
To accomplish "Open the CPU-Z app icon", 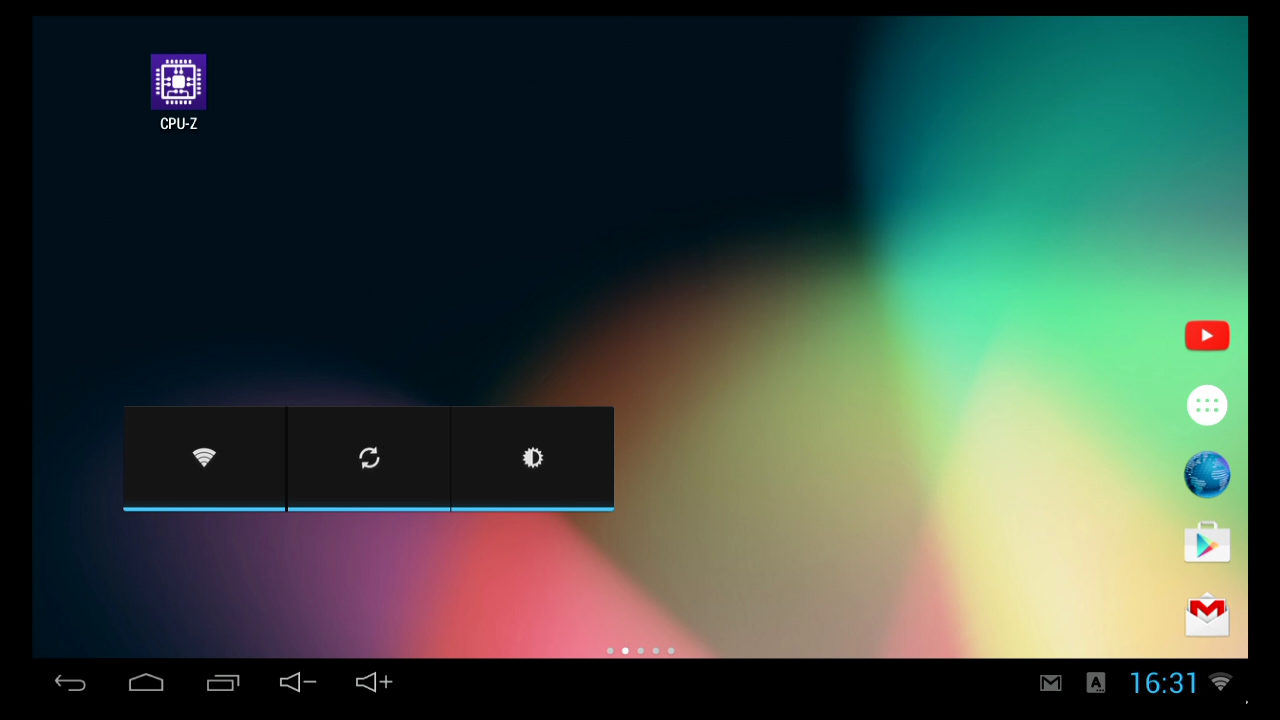I will [178, 82].
